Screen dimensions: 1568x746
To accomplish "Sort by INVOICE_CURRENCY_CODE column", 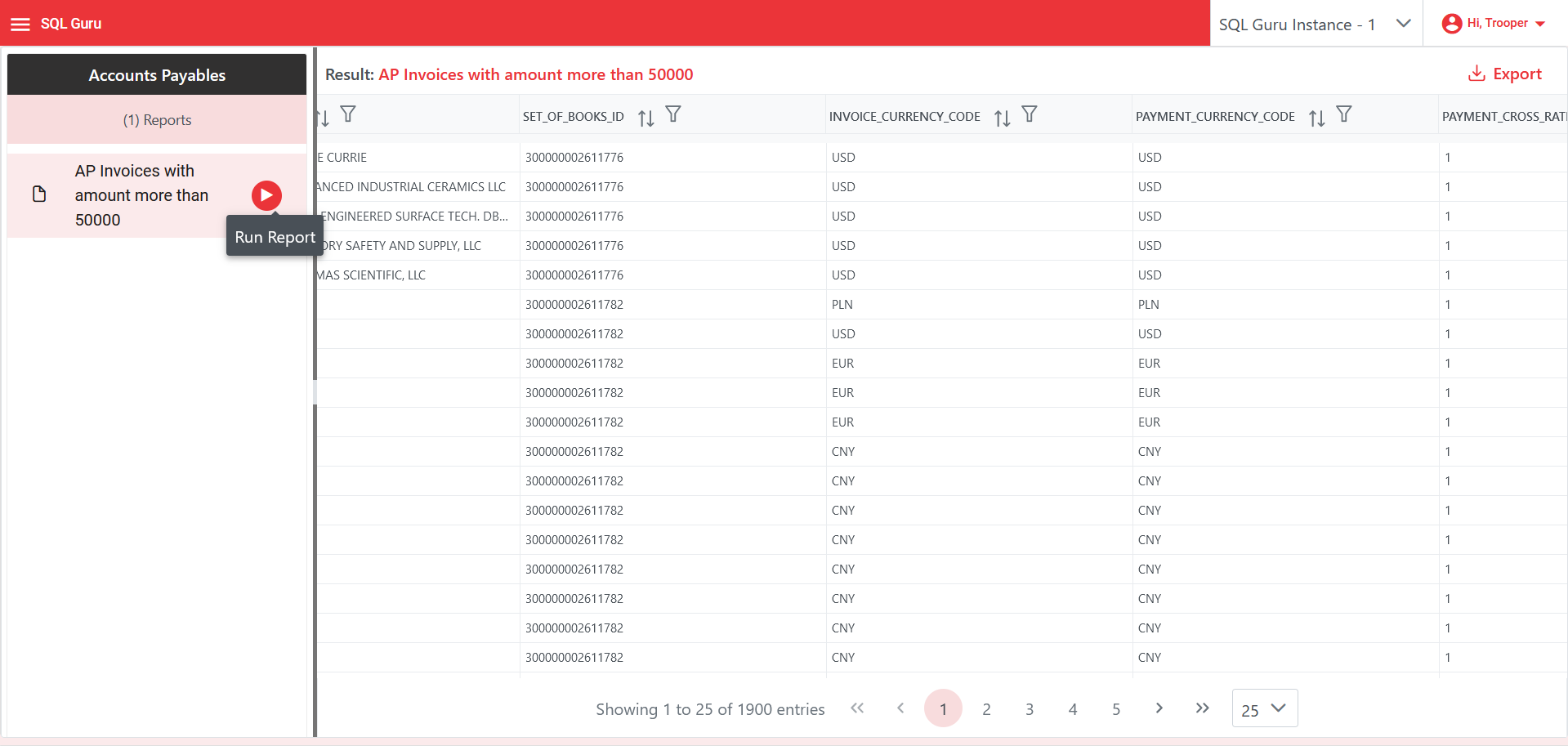I will pos(1002,118).
